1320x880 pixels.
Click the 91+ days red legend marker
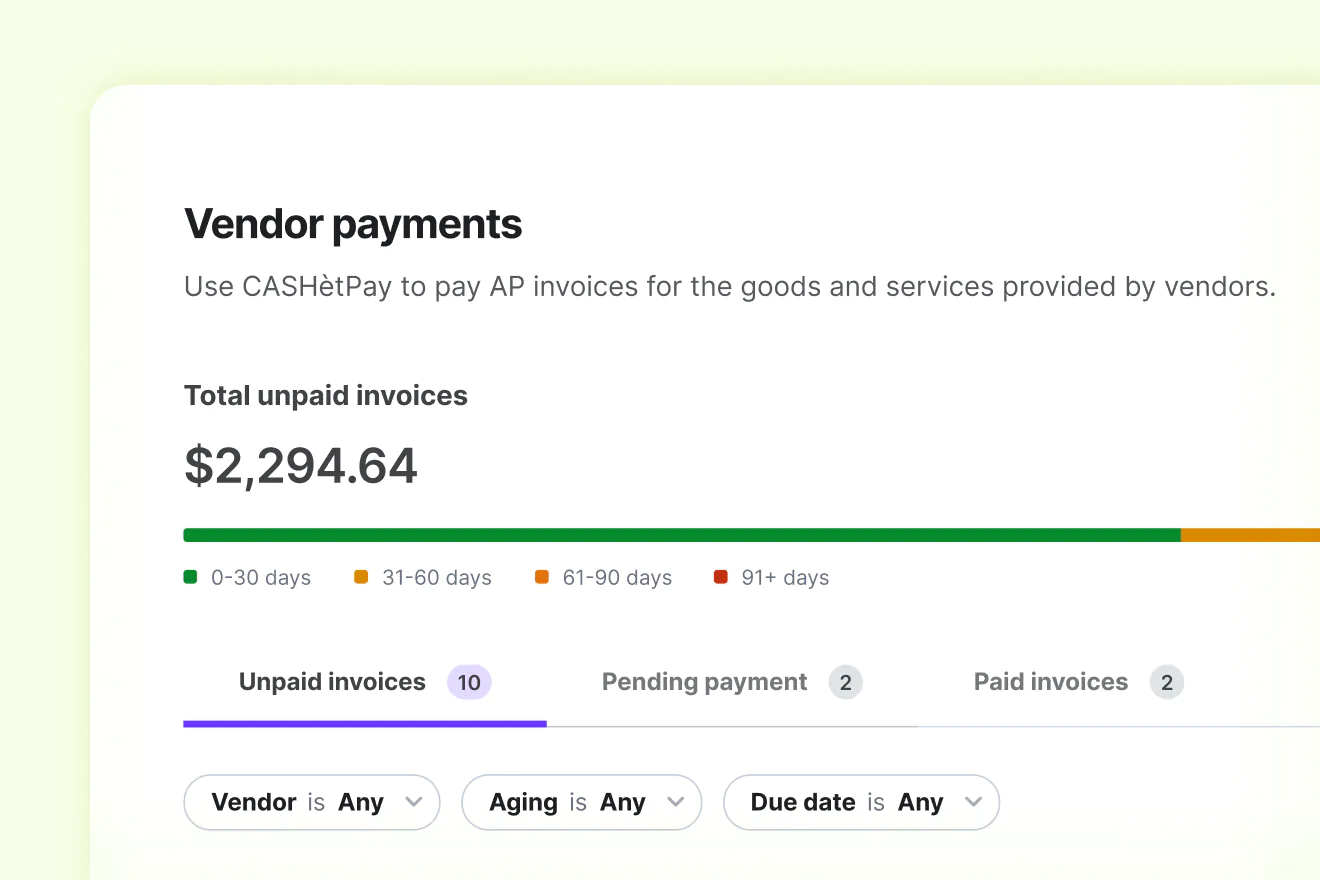click(x=720, y=577)
